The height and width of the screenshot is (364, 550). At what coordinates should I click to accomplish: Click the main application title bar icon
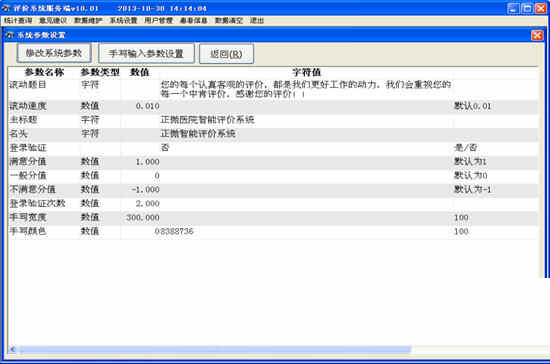(6, 8)
